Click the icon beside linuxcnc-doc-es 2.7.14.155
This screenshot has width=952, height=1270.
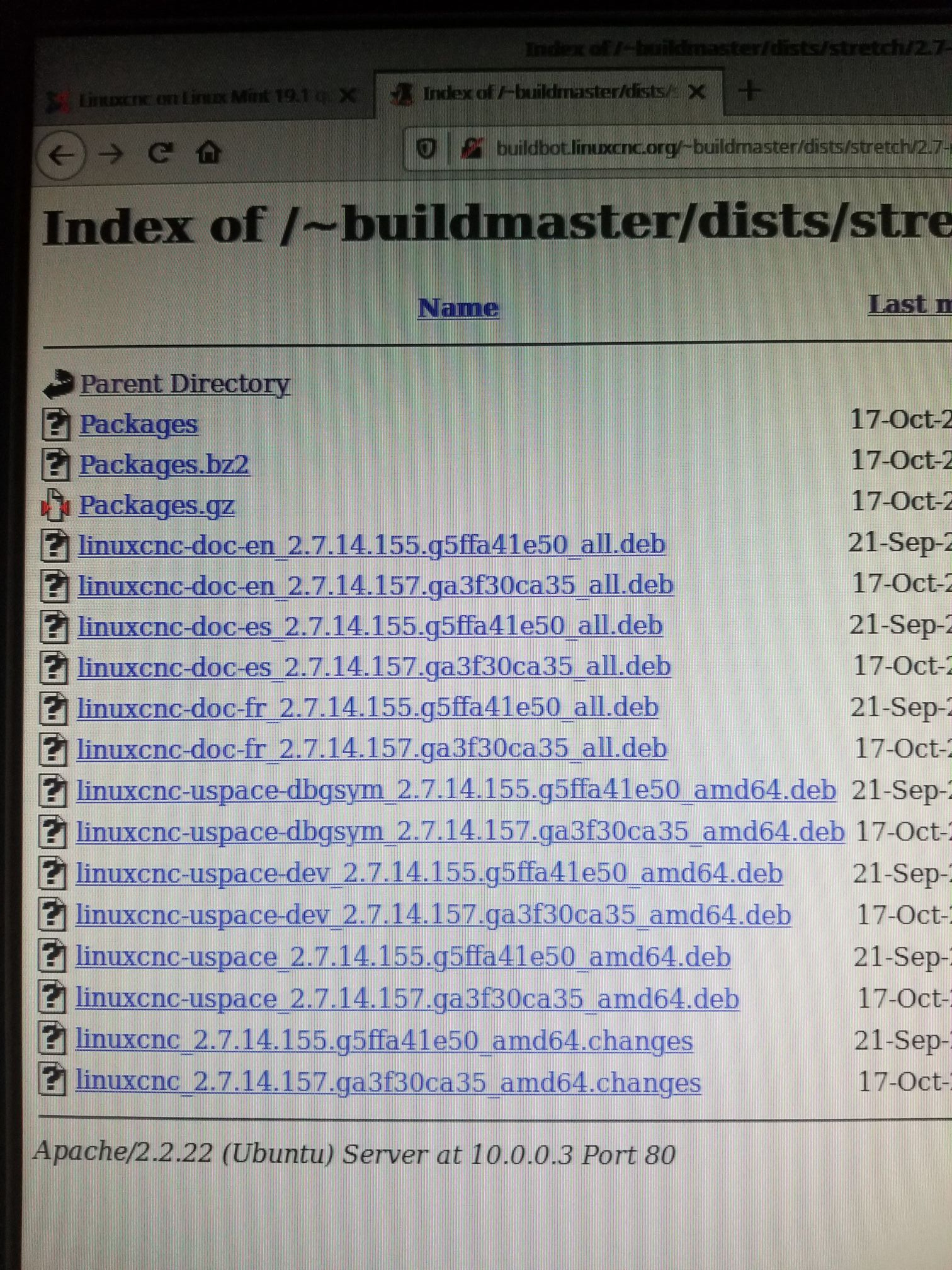[54, 627]
